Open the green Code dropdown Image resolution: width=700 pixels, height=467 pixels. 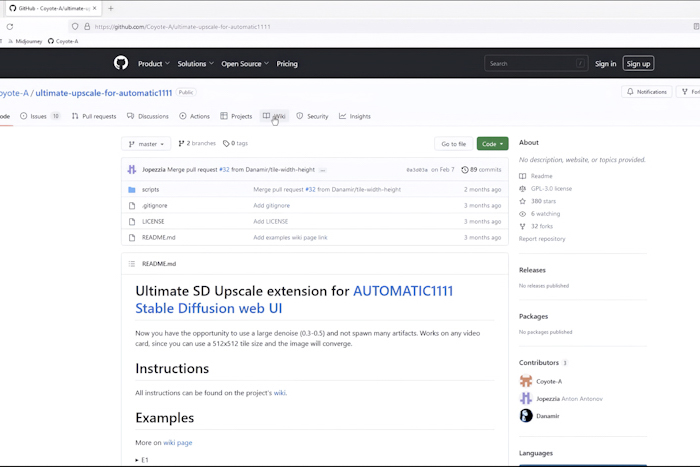coord(492,144)
